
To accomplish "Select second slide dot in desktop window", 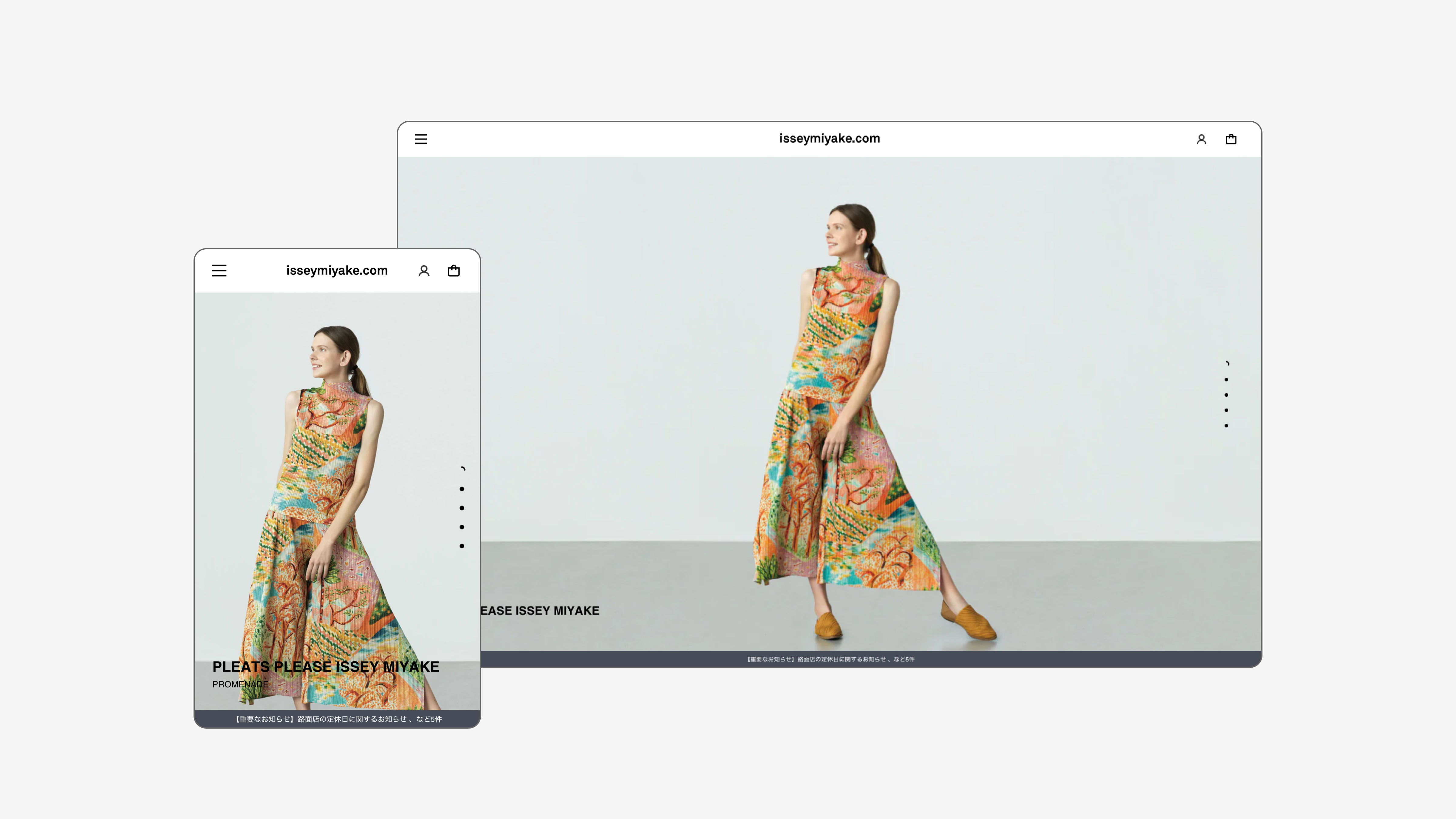I will (1226, 380).
